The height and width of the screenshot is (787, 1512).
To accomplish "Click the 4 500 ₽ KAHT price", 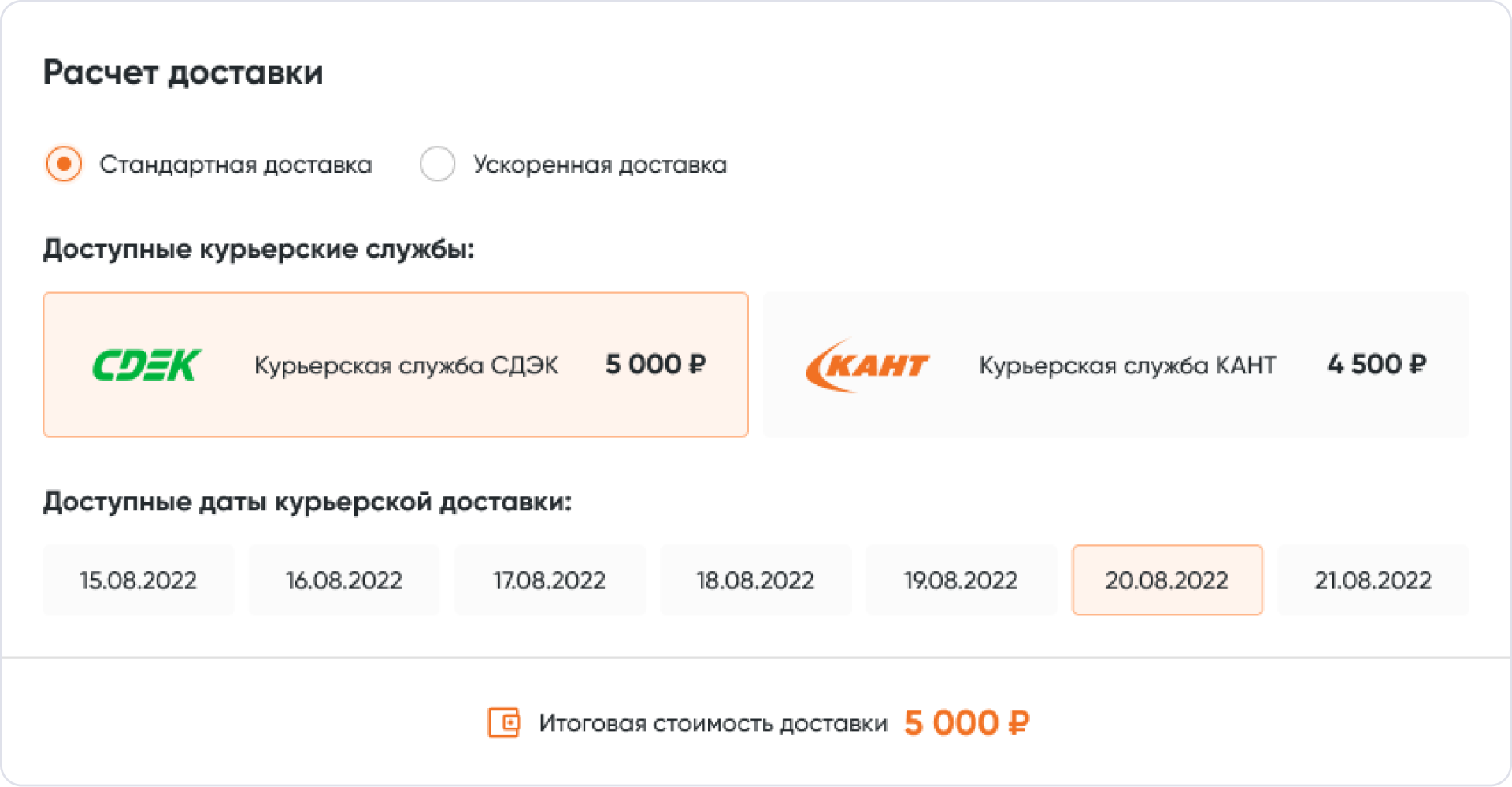I will click(1376, 365).
